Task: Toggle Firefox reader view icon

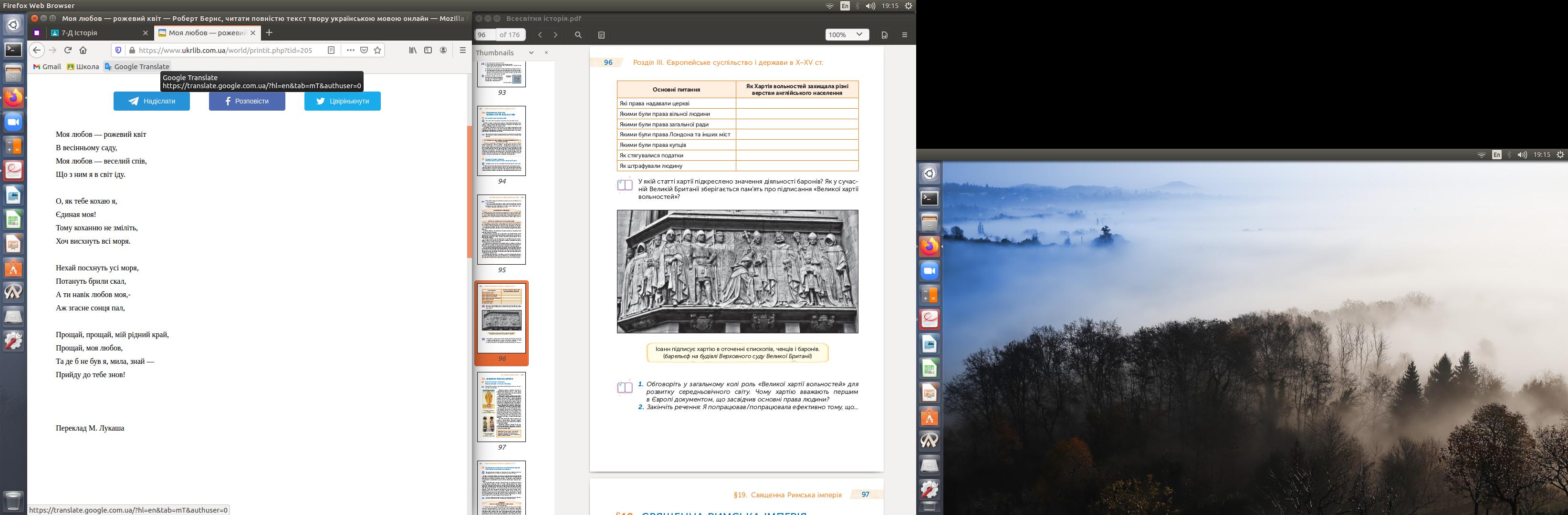Action: coord(331,51)
